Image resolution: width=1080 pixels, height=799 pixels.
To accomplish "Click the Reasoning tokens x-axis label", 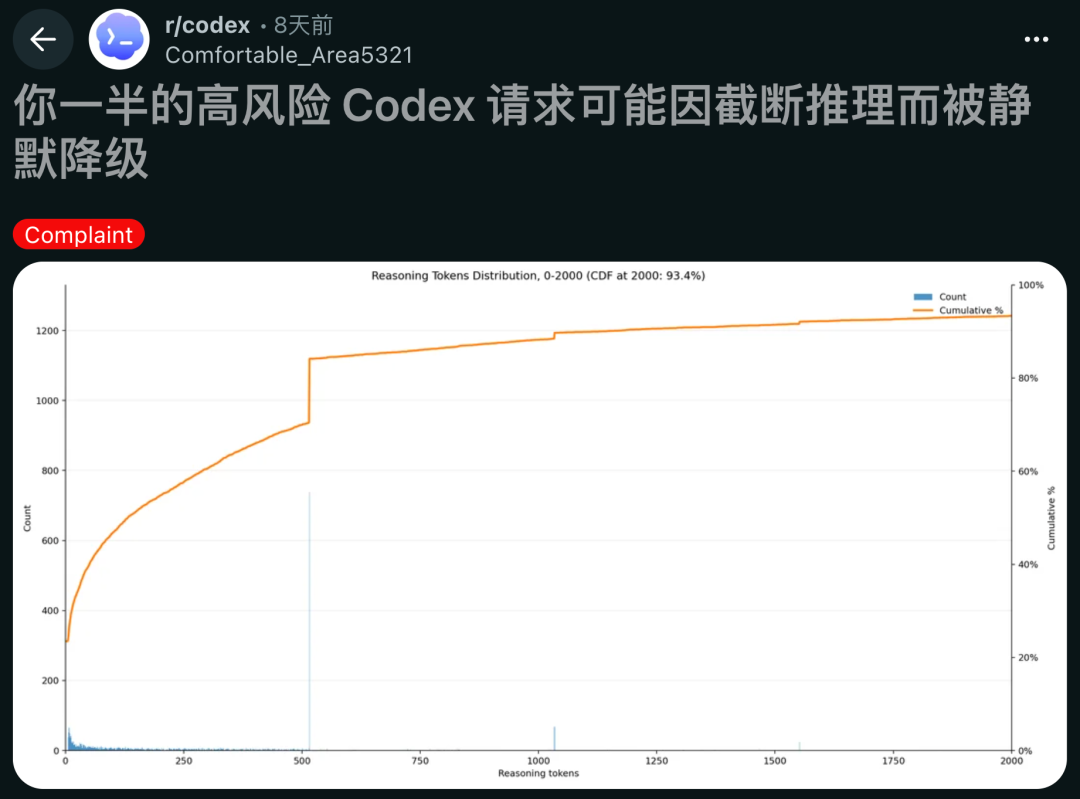I will [x=538, y=774].
